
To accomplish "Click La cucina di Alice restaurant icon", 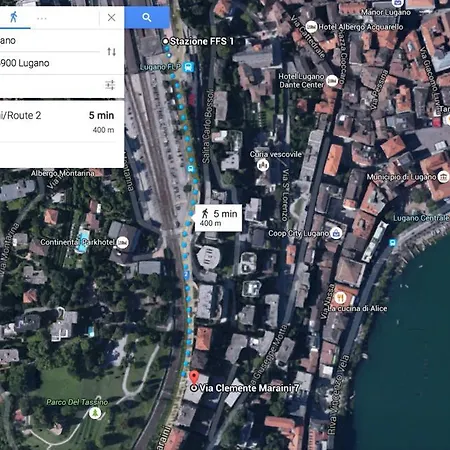I will [340, 298].
